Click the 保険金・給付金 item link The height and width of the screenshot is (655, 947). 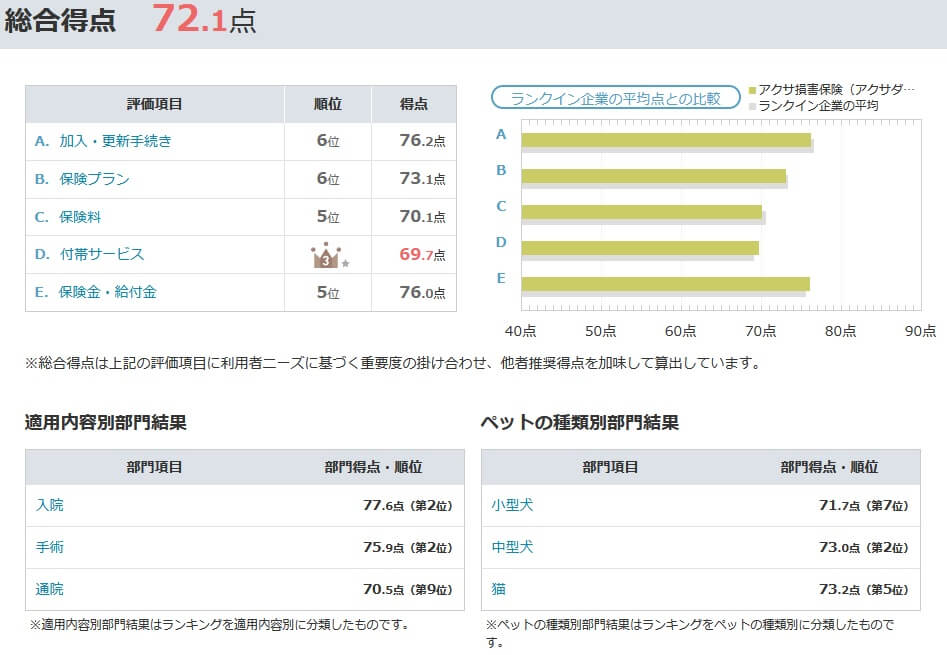tap(108, 292)
